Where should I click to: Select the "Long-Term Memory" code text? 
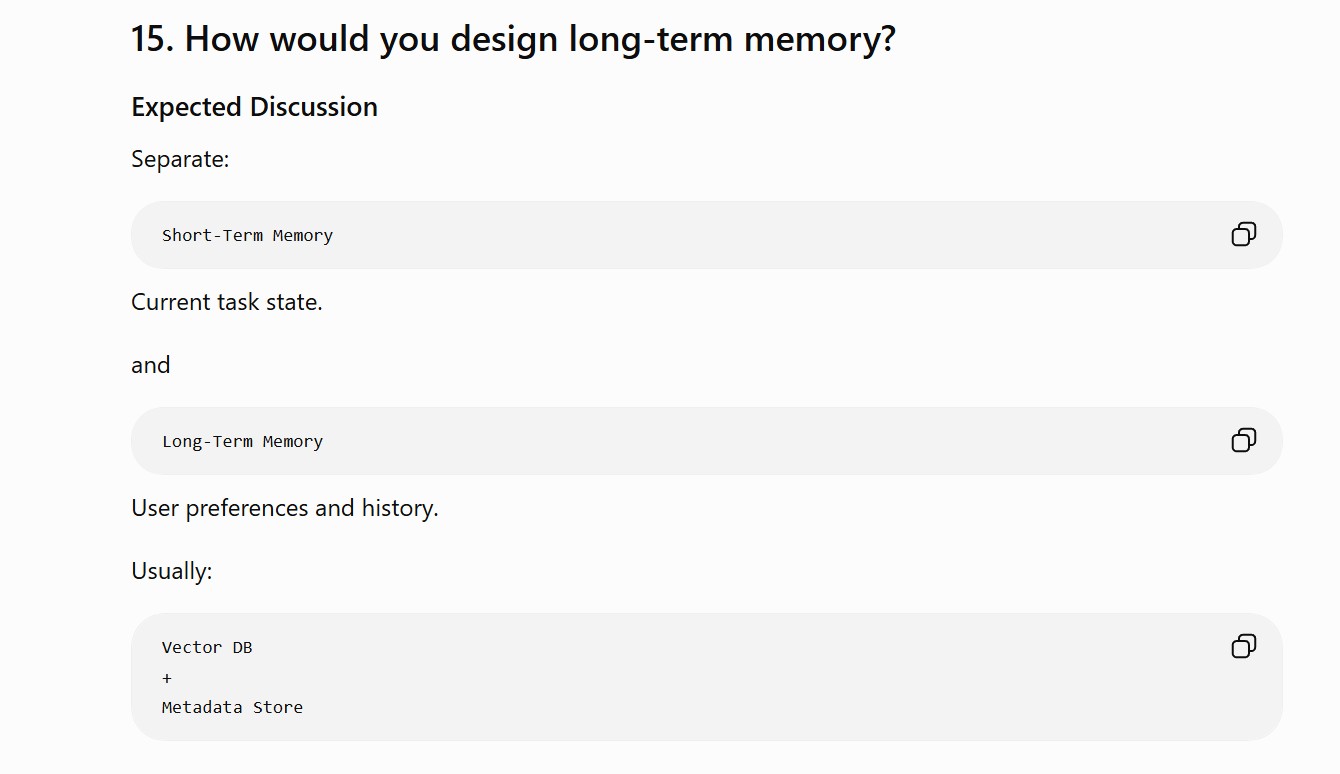click(242, 441)
